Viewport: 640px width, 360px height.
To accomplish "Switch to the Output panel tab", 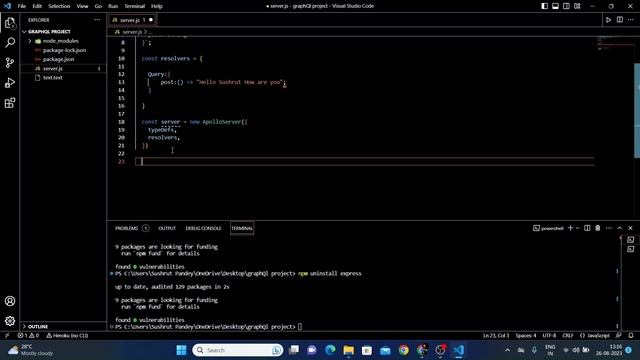I will pyautogui.click(x=167, y=228).
